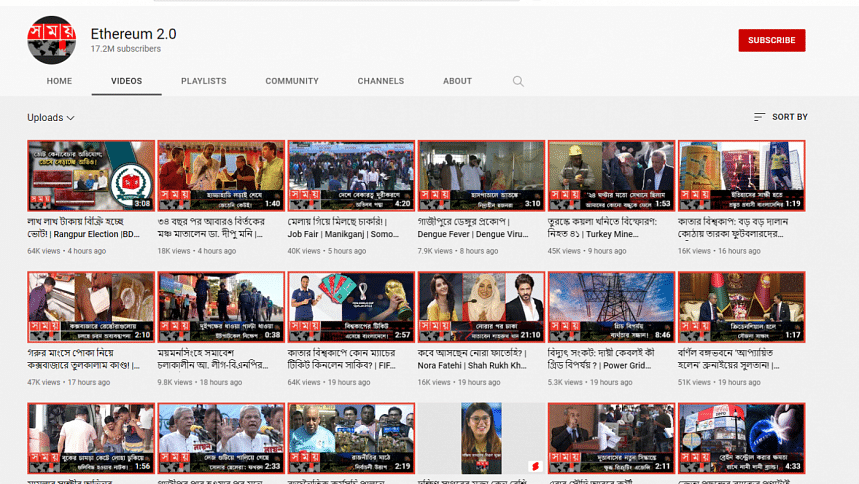Click the Dengue Fever video thumbnail
This screenshot has height=484, width=859.
(x=481, y=175)
